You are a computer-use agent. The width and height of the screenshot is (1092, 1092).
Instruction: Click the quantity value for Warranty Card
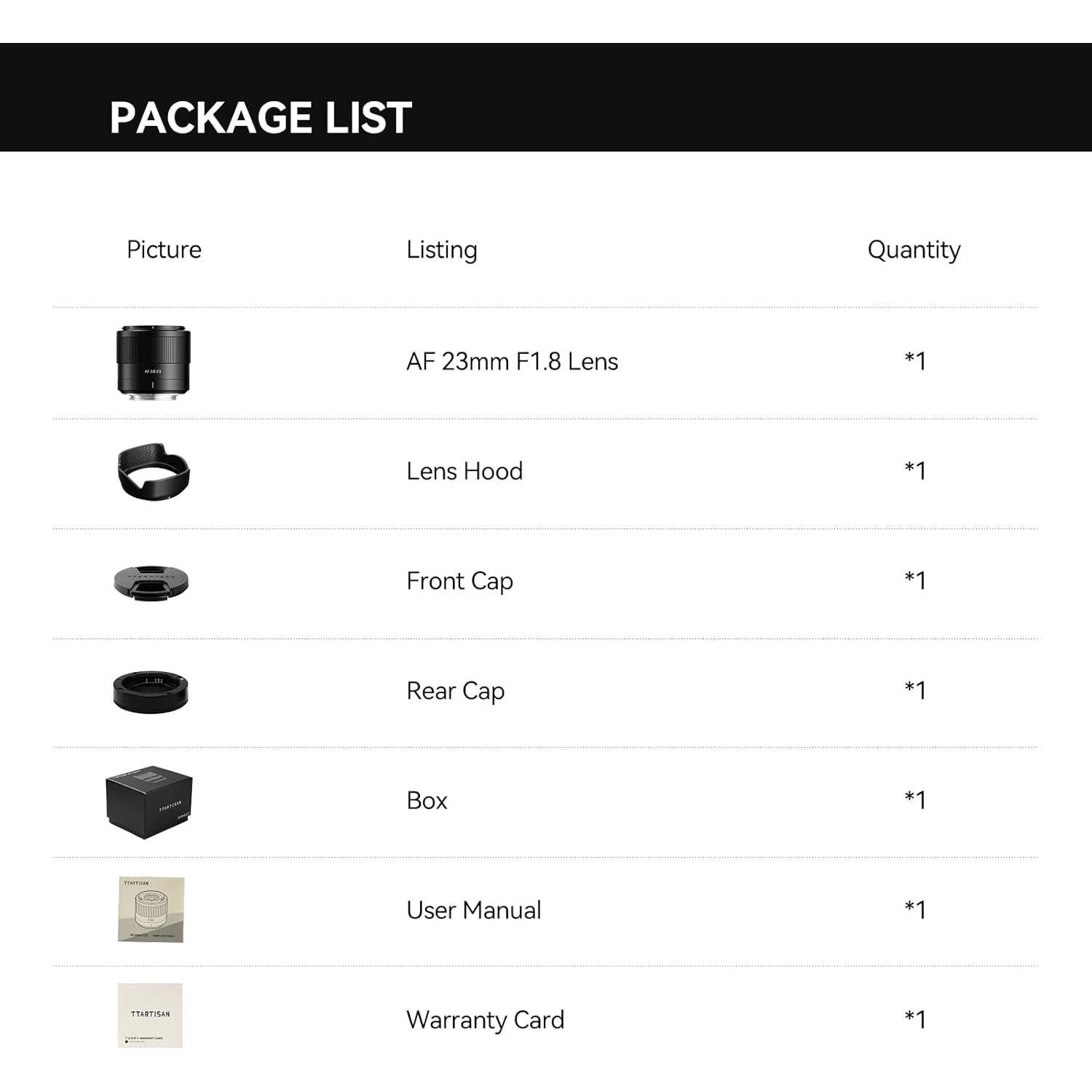(x=915, y=1019)
